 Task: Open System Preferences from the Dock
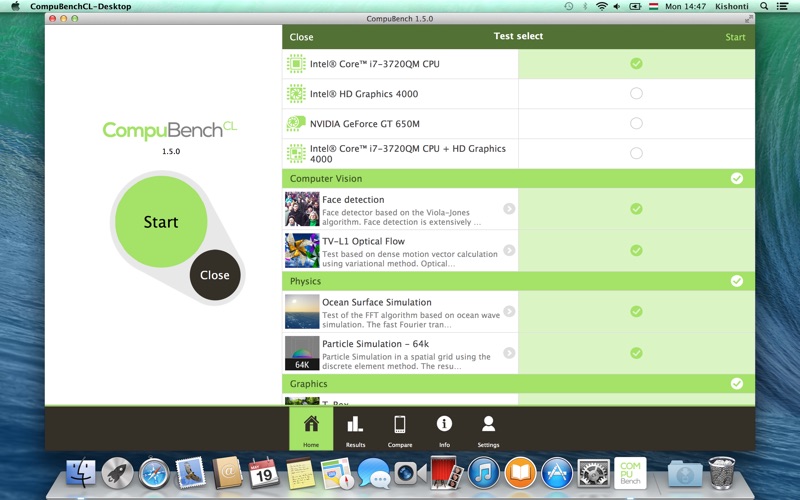(x=593, y=472)
